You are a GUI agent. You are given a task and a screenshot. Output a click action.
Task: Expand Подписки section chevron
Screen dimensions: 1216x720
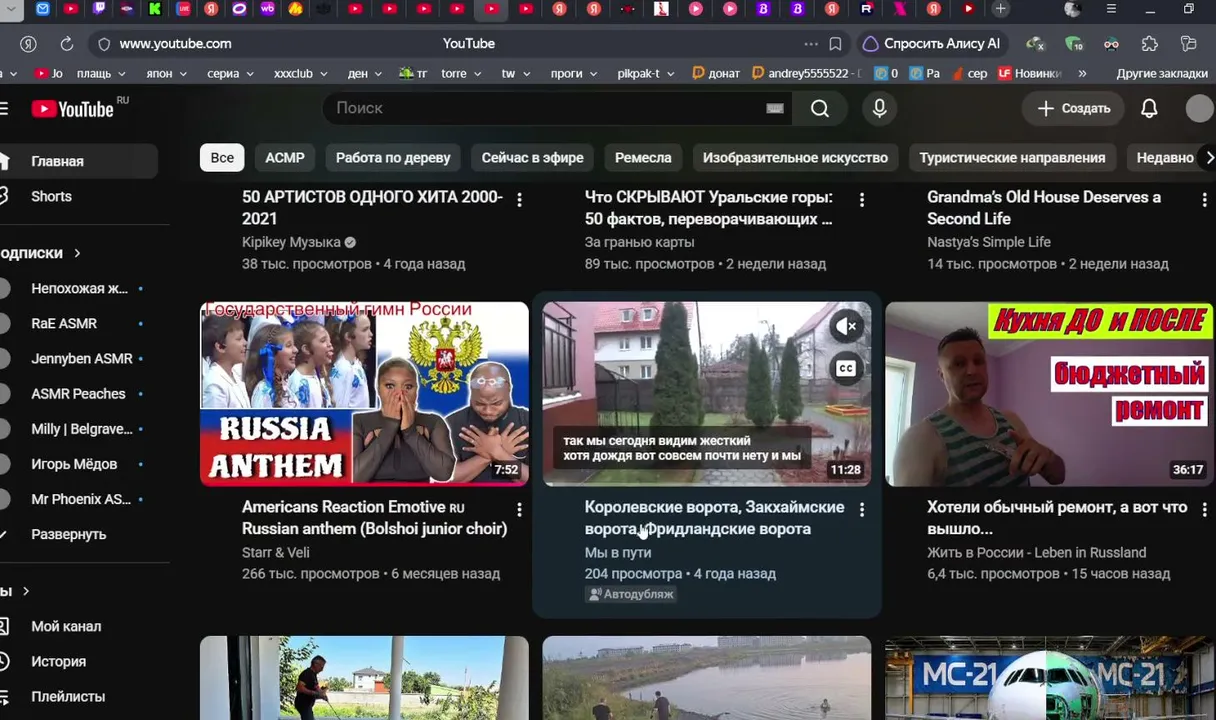coord(76,253)
